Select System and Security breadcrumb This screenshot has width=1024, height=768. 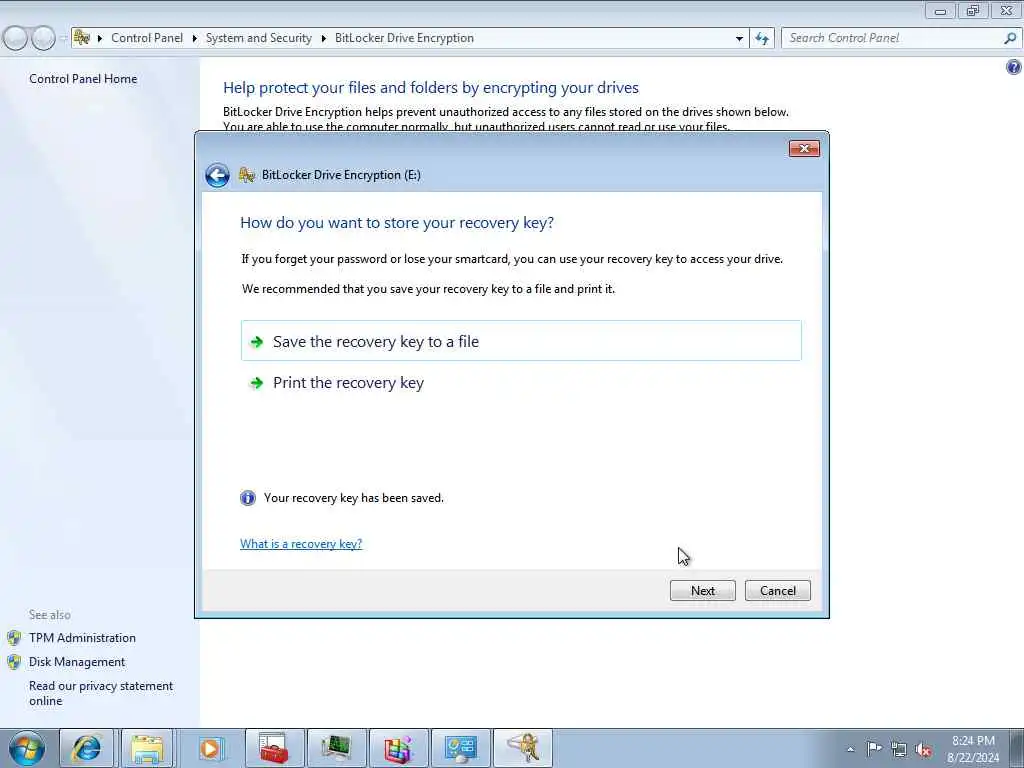point(259,38)
